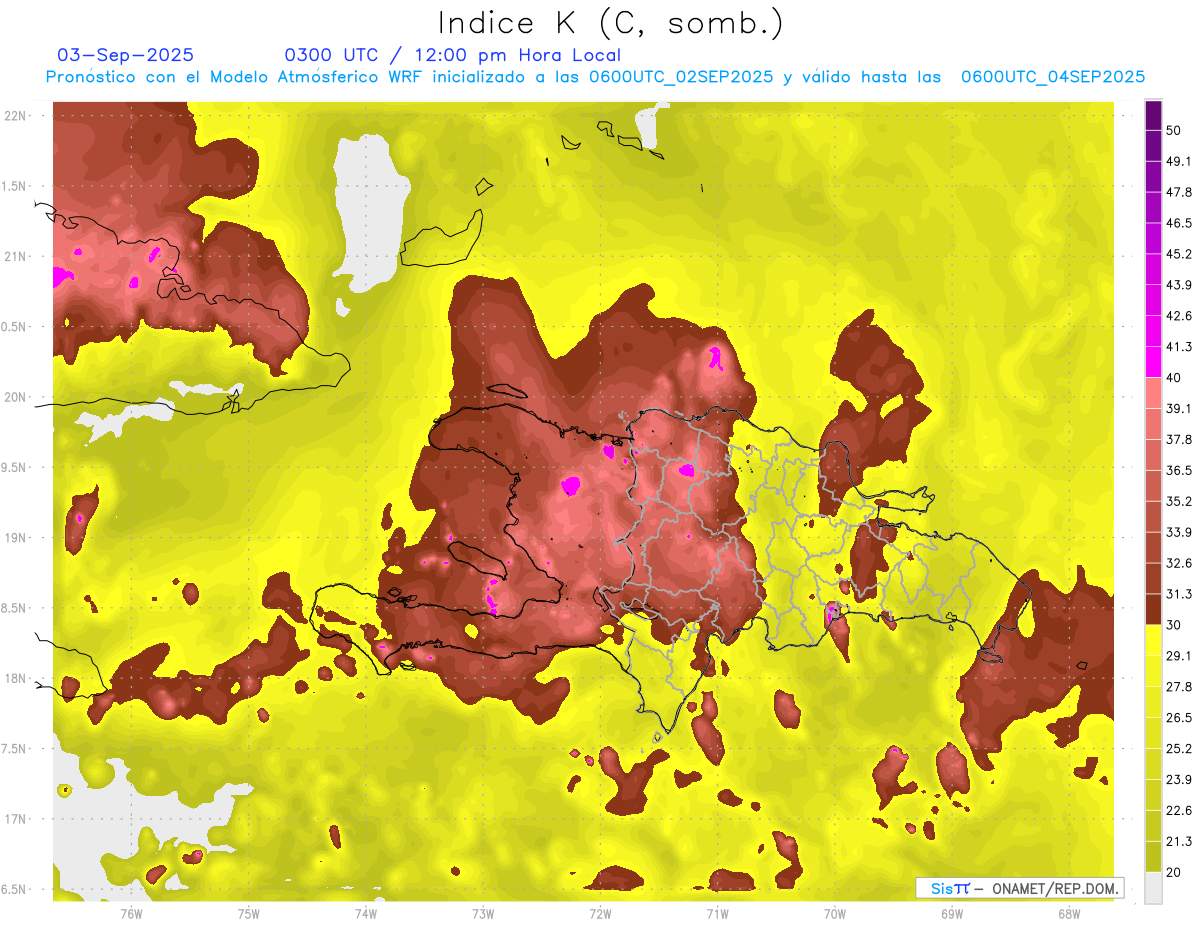Click the '20N' latitude label
Screen dimensions: 1200x927
(15, 397)
